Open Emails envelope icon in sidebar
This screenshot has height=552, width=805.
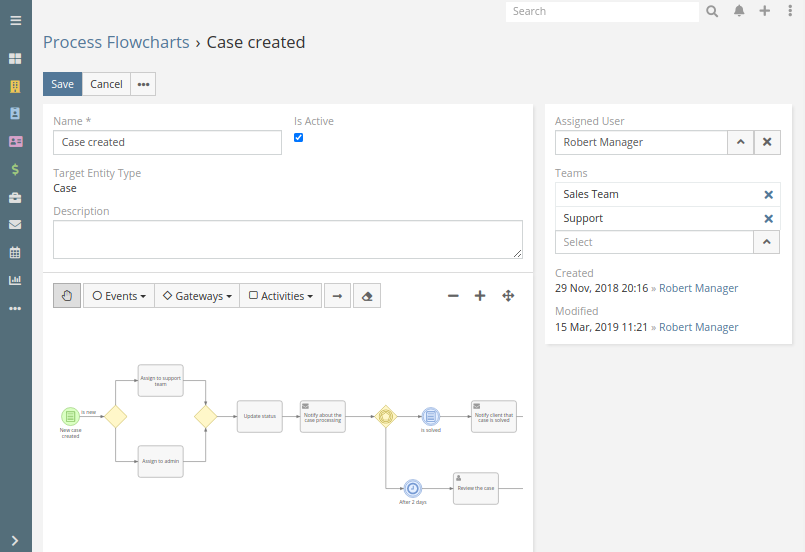pyautogui.click(x=15, y=225)
